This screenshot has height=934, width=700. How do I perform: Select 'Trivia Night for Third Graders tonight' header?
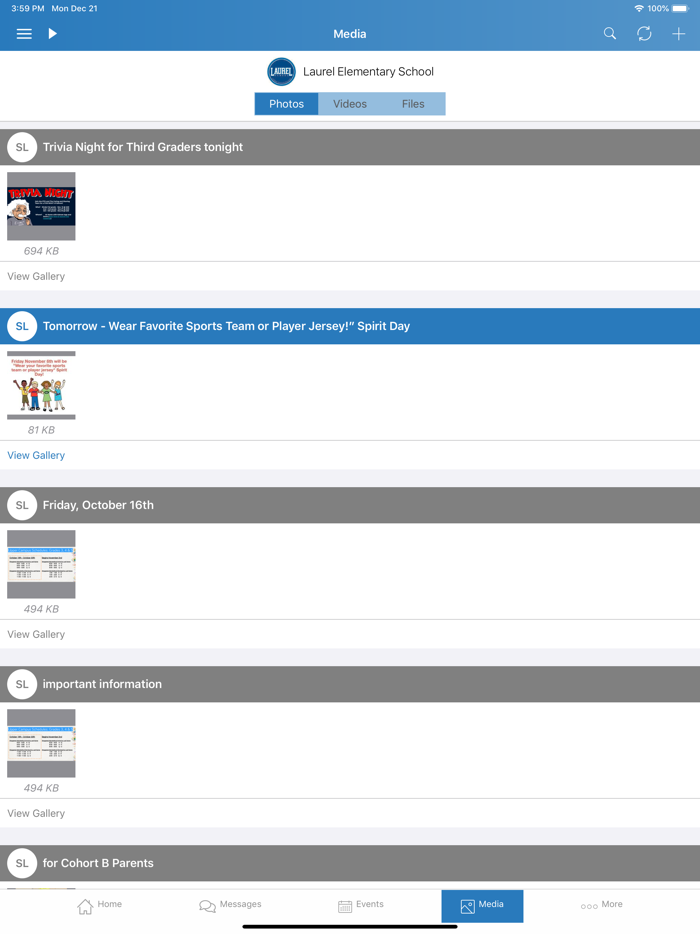[350, 147]
